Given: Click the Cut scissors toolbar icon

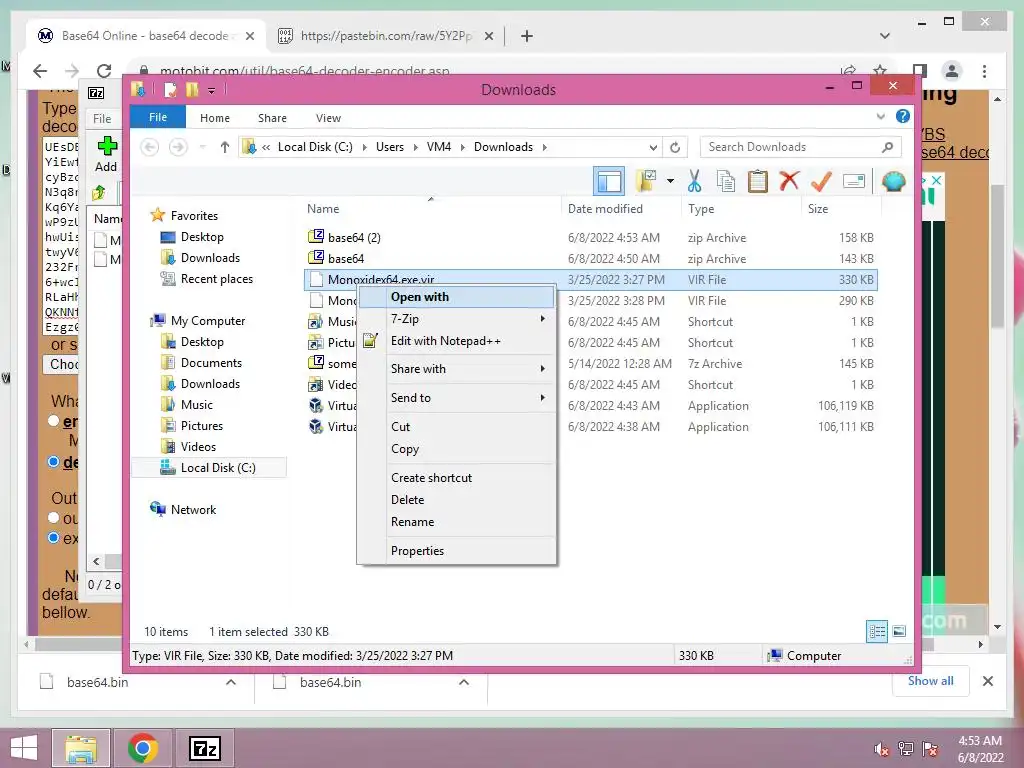Looking at the screenshot, I should [694, 181].
